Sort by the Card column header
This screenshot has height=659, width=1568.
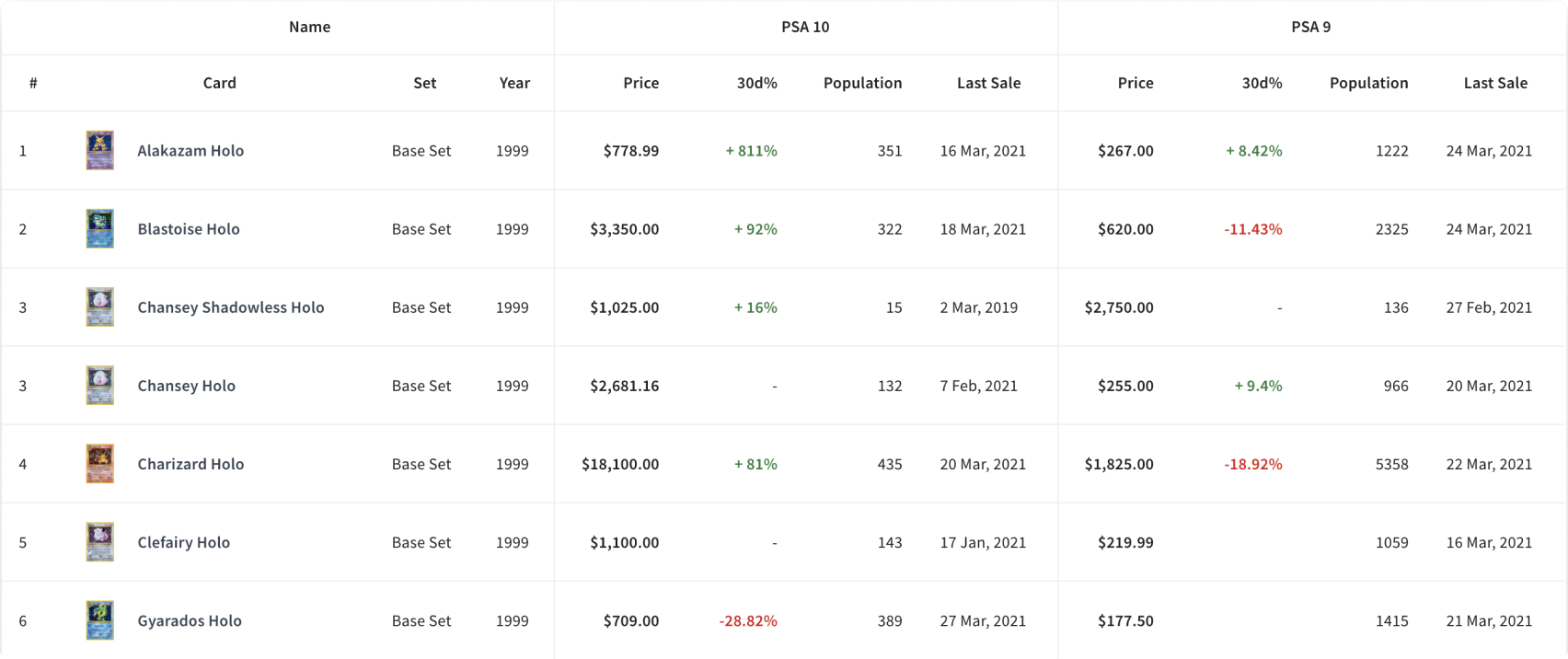pyautogui.click(x=220, y=83)
